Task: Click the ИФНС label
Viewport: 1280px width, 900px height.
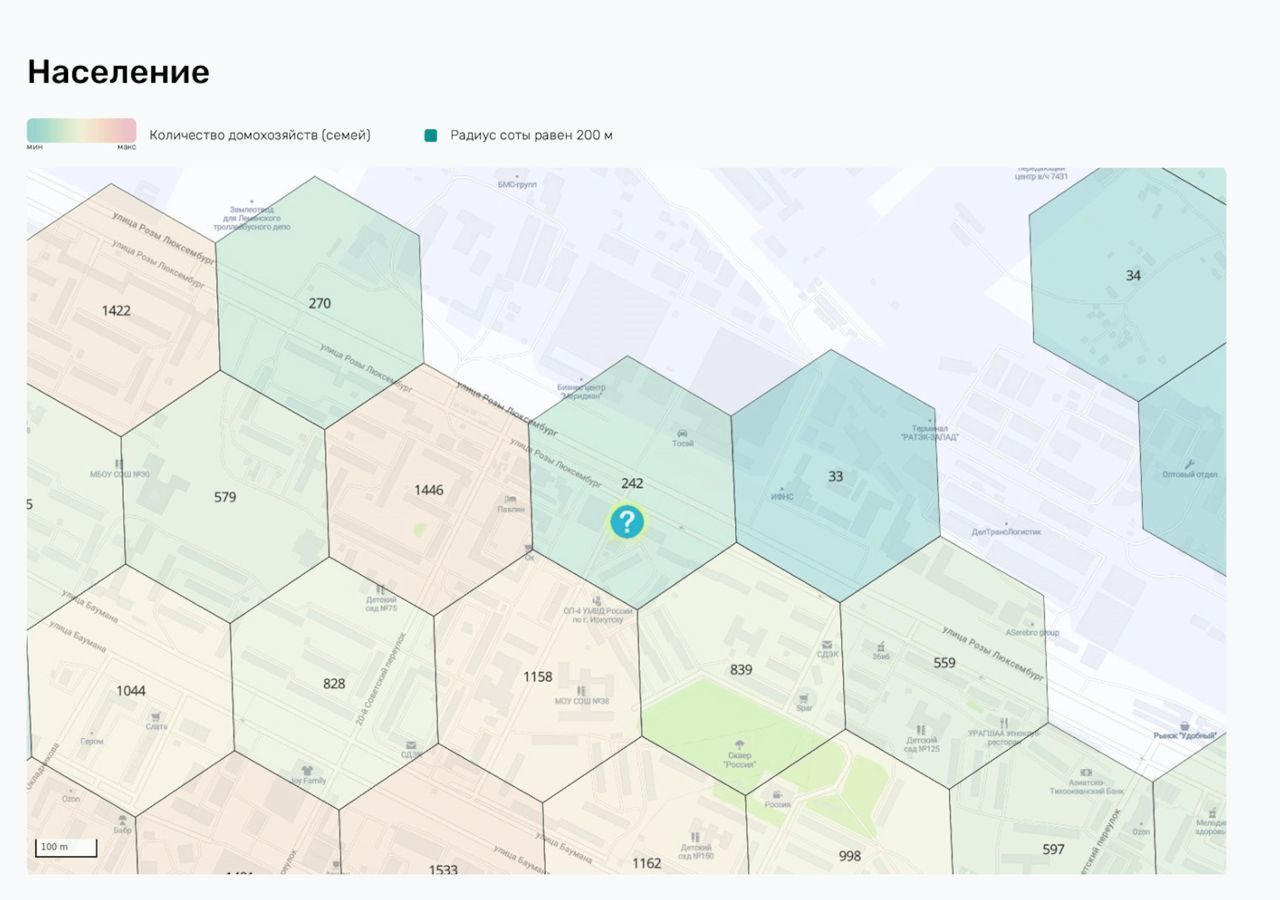Action: tap(783, 496)
